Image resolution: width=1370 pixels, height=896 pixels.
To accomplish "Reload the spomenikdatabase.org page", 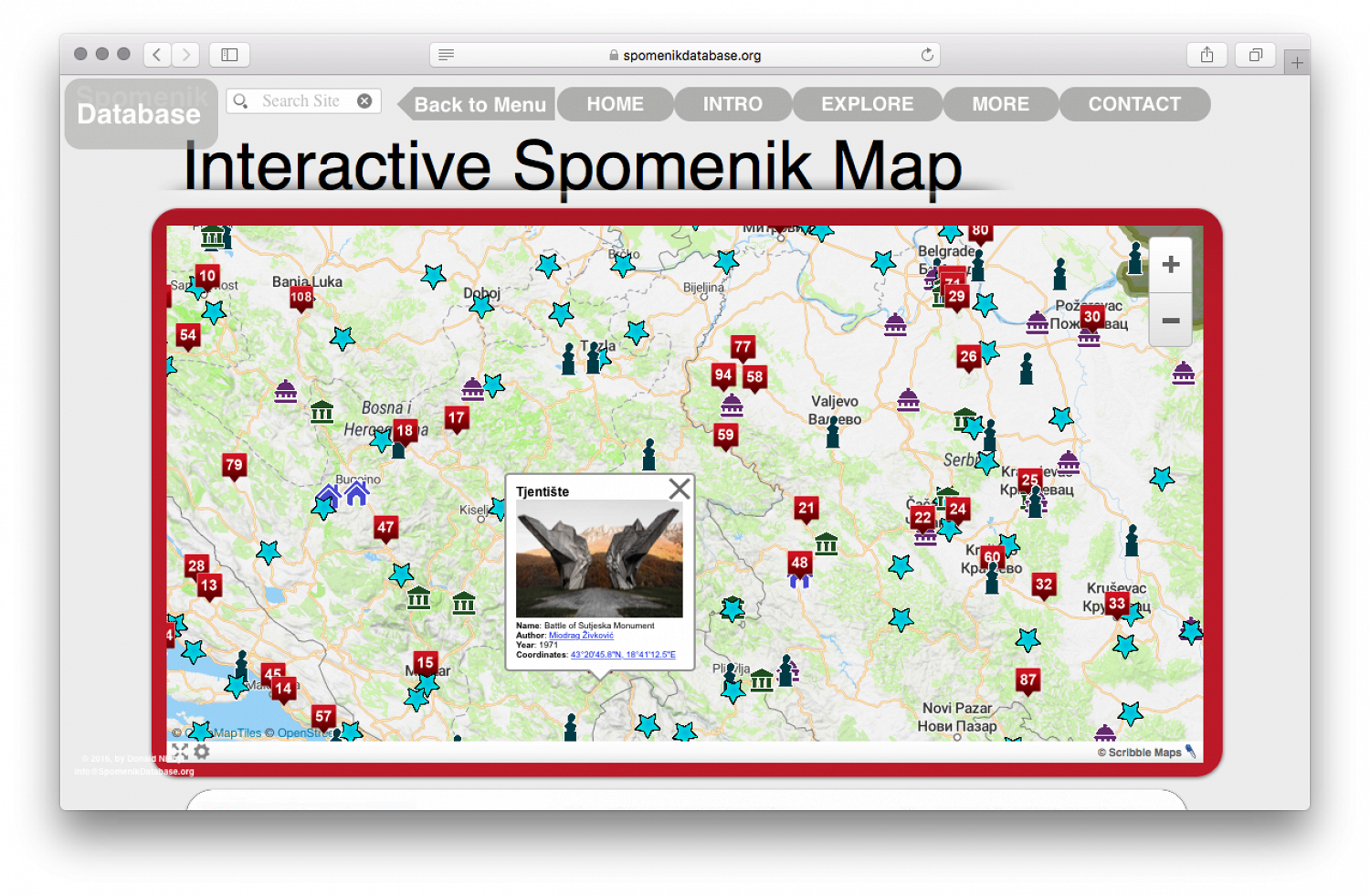I will pos(927,55).
